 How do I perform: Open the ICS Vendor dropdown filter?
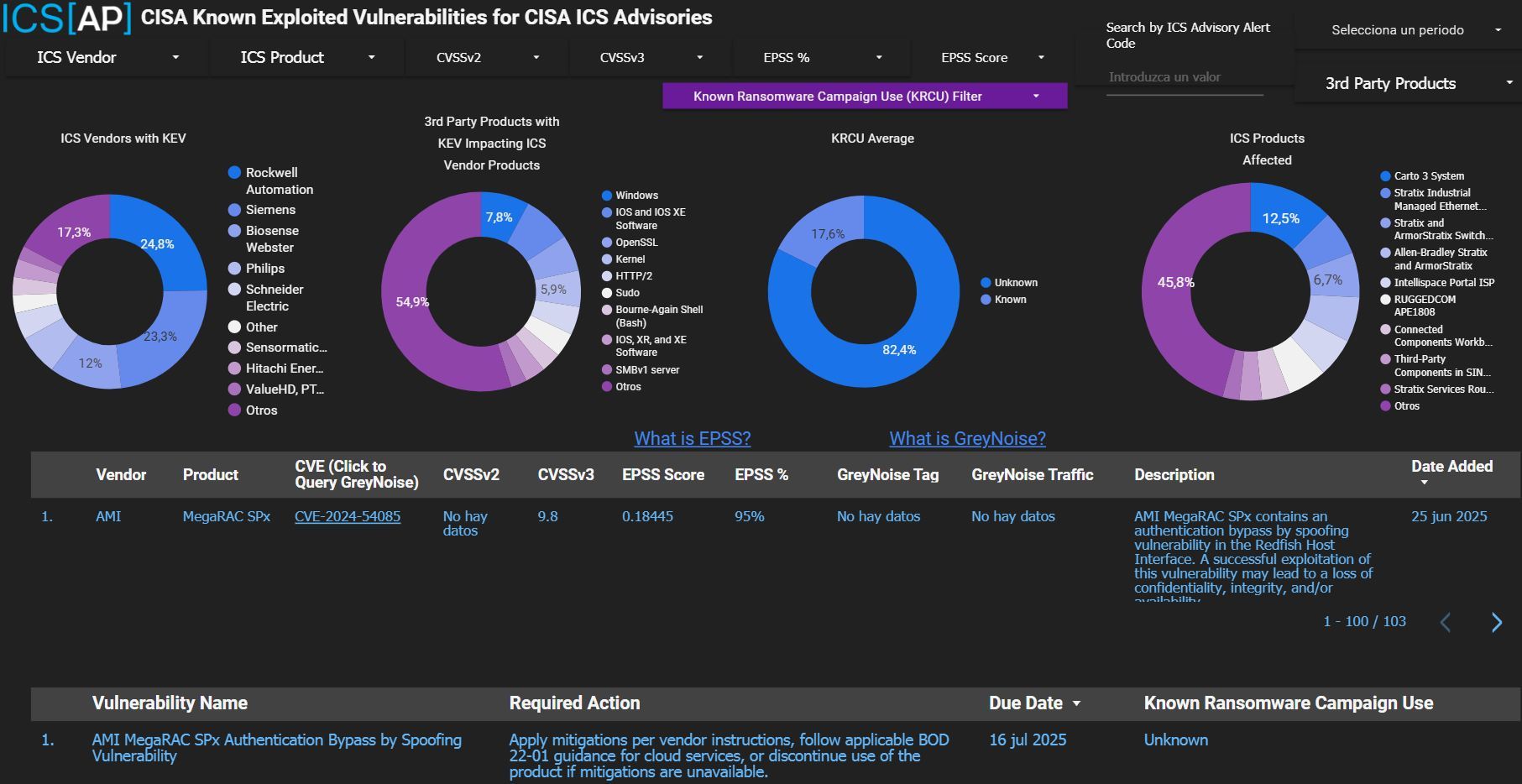(107, 58)
